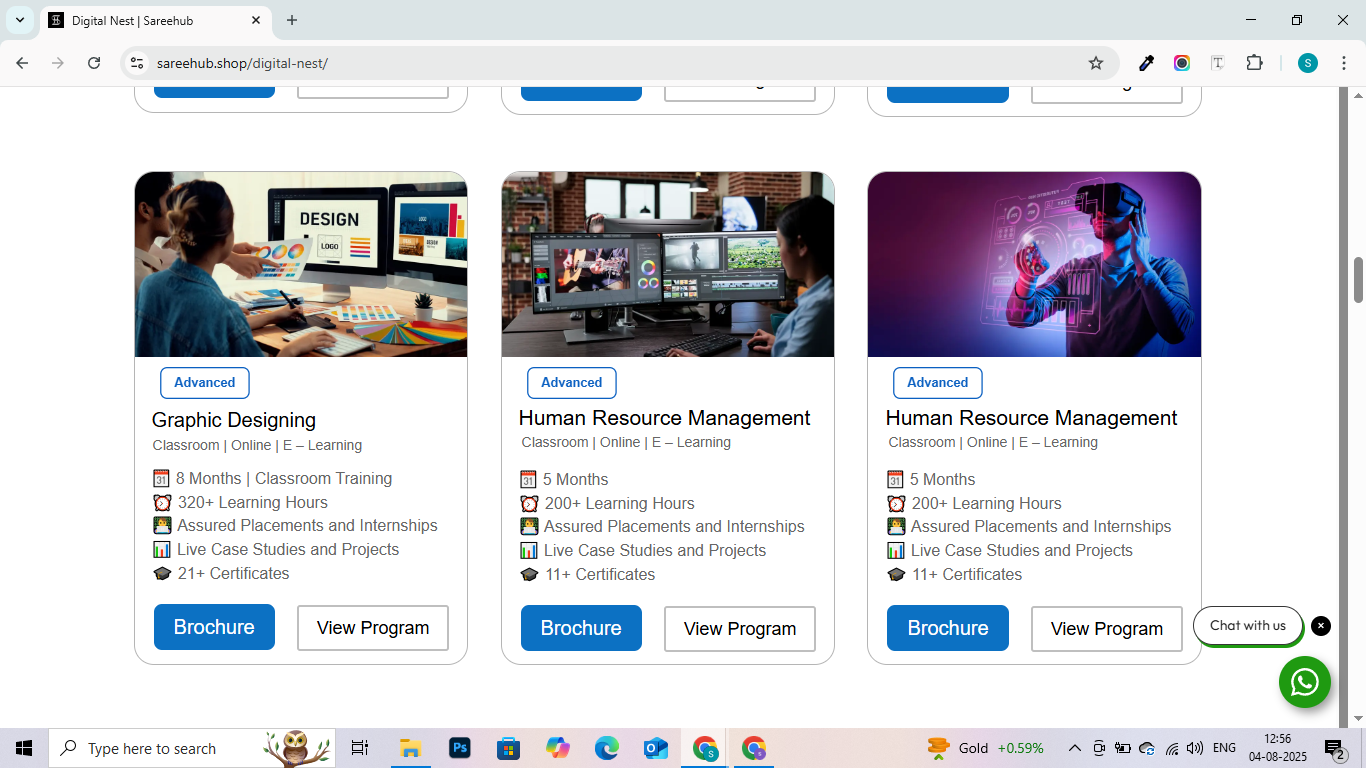Select the Digital Nest | Sareehub tab
This screenshot has height=768, width=1366.
[x=150, y=20]
